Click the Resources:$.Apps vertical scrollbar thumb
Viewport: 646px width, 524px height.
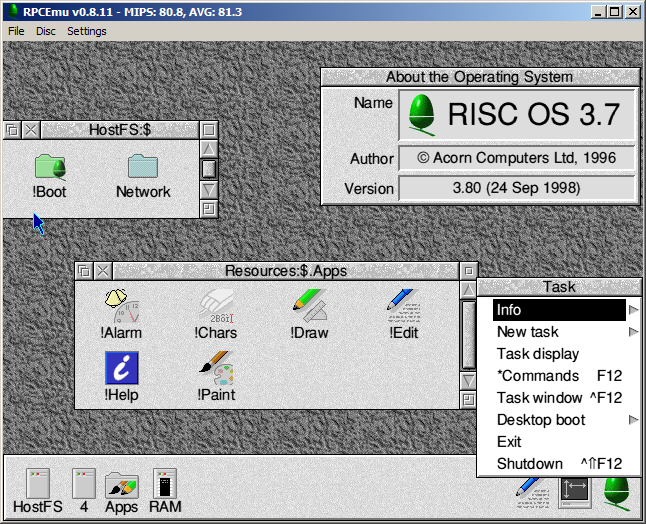pos(468,335)
